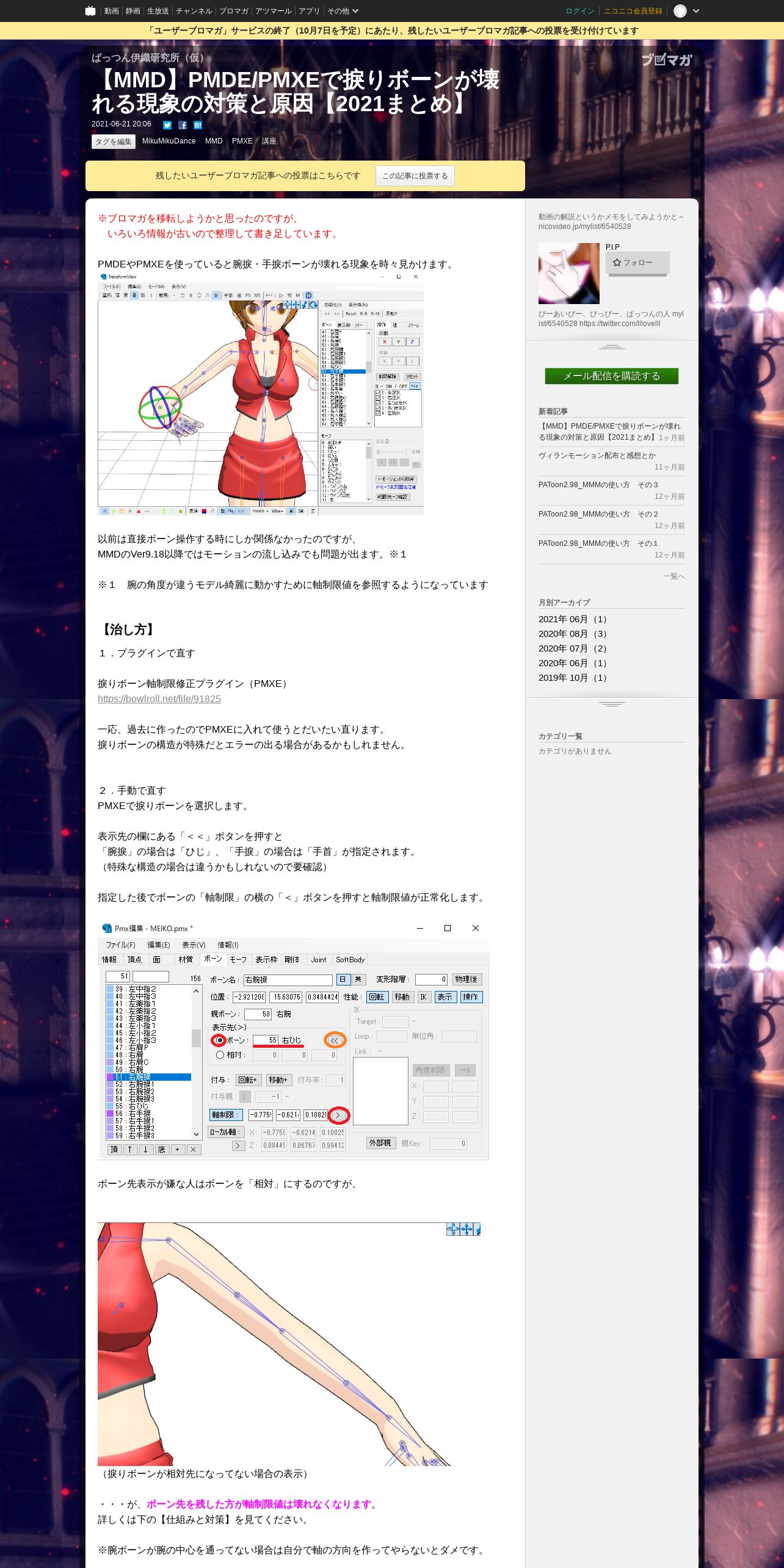
Task: Click the ブロマガ logo in the header
Action: click(667, 60)
